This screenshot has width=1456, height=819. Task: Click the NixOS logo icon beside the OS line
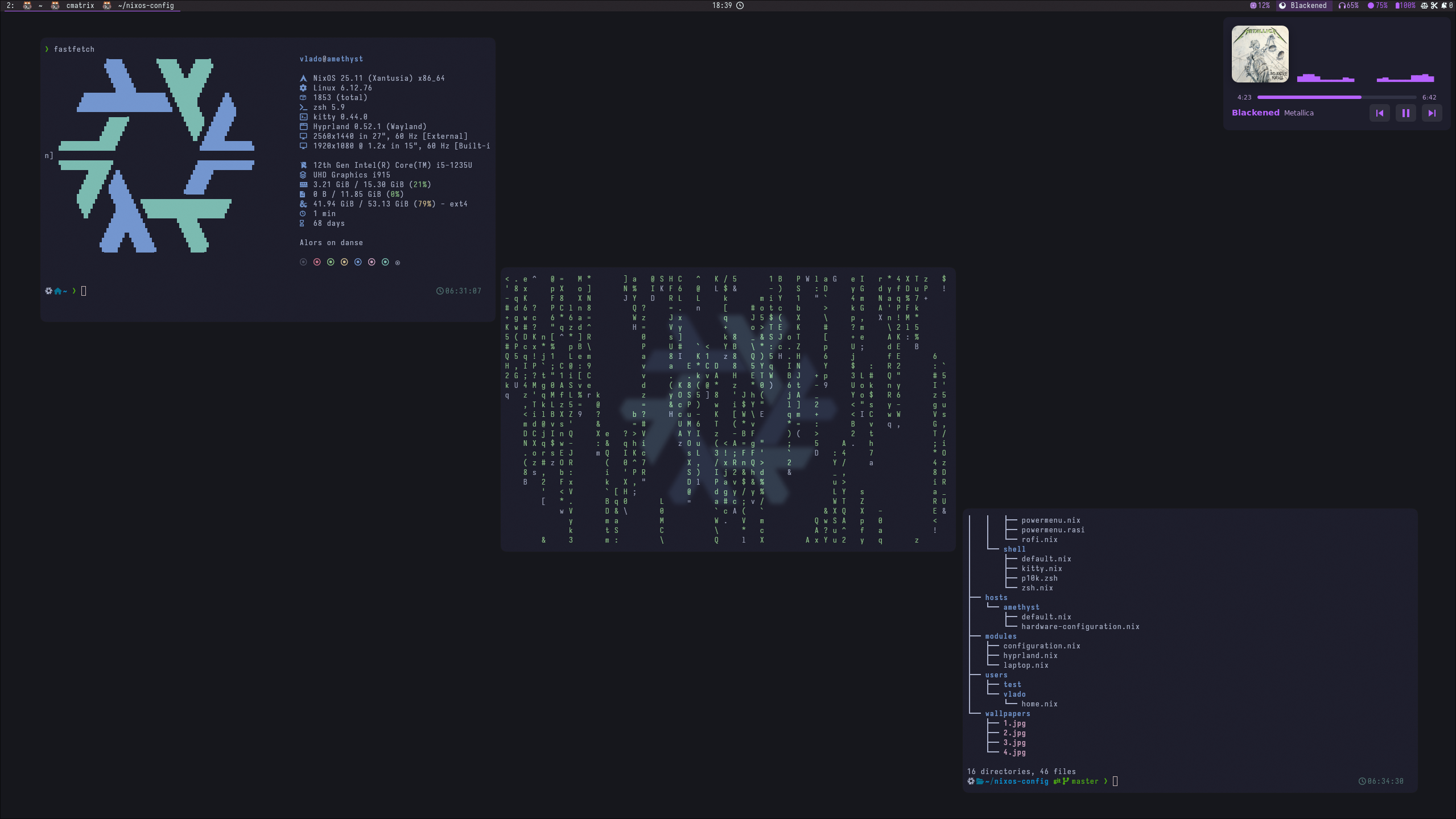click(303, 78)
